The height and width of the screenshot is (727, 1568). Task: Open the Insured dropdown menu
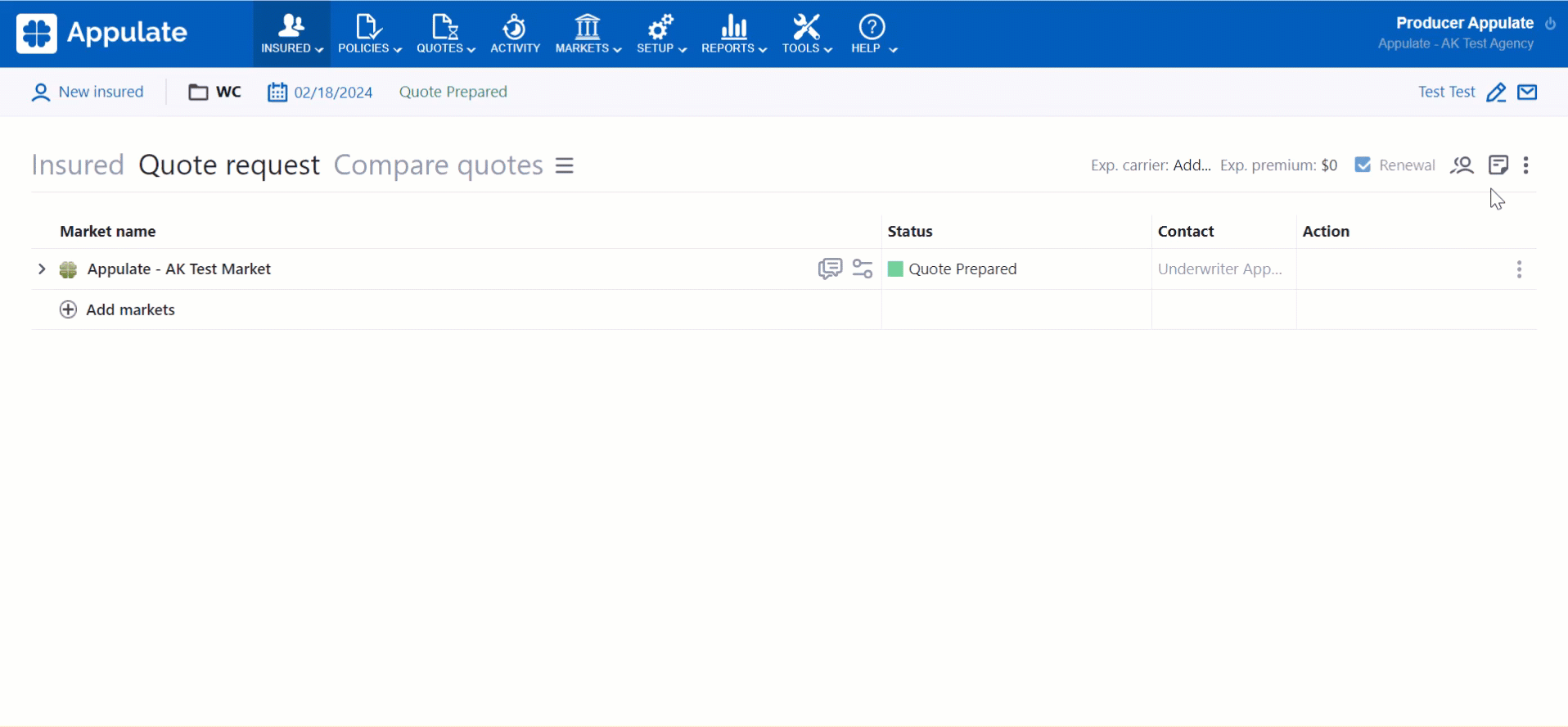pos(291,34)
